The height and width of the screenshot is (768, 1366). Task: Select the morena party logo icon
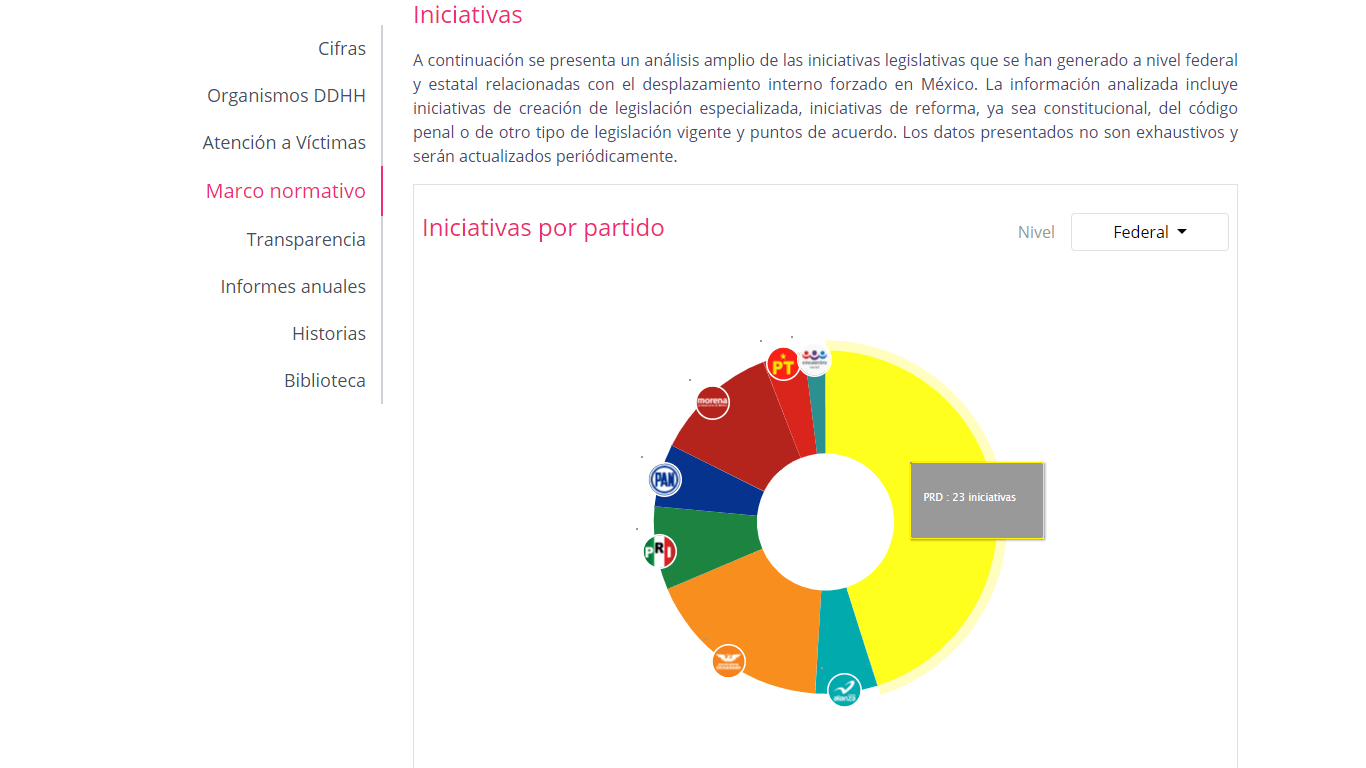point(712,402)
